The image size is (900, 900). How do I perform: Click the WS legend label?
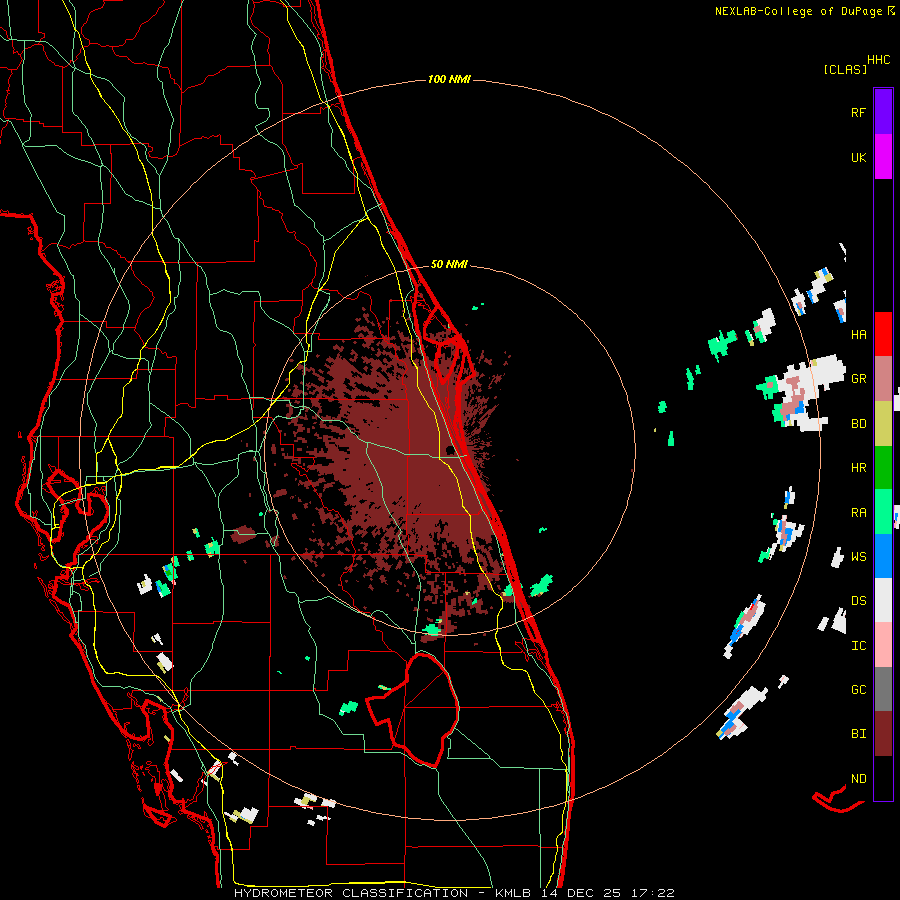(x=858, y=556)
